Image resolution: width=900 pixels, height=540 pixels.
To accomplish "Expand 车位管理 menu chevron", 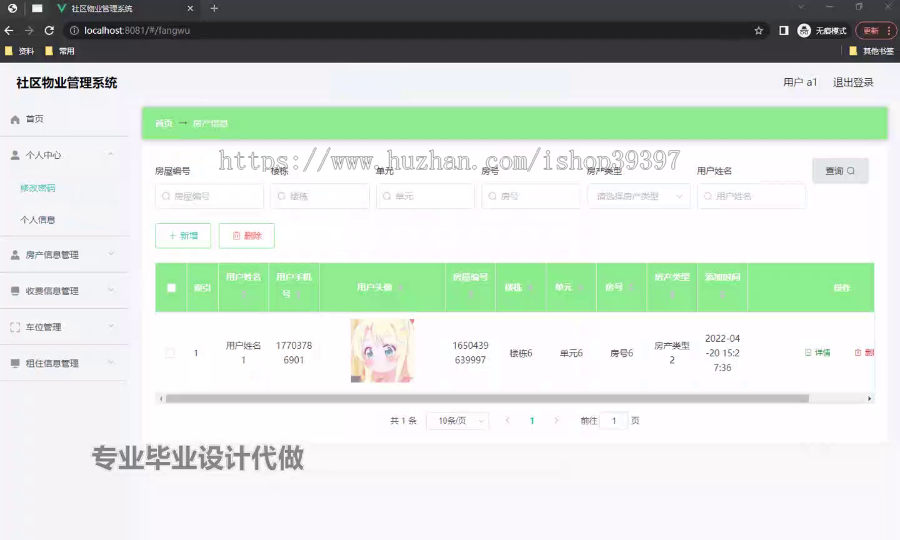I will click(x=111, y=326).
